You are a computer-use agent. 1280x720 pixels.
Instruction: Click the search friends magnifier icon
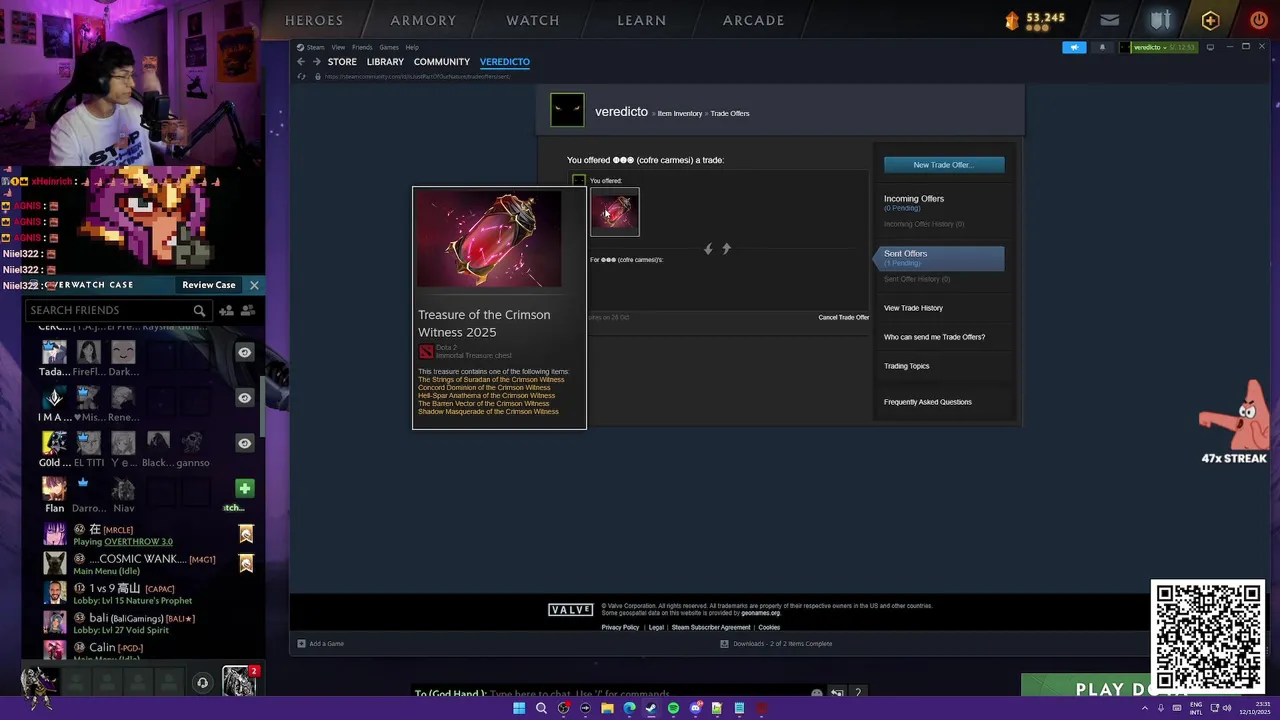pos(199,310)
